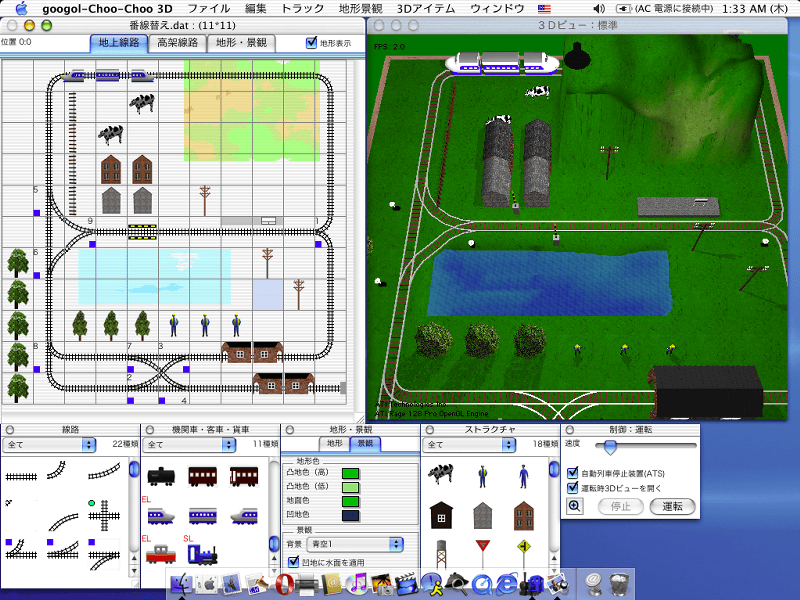Open the Trash in the Dock
The height and width of the screenshot is (600, 800).
coord(619,584)
